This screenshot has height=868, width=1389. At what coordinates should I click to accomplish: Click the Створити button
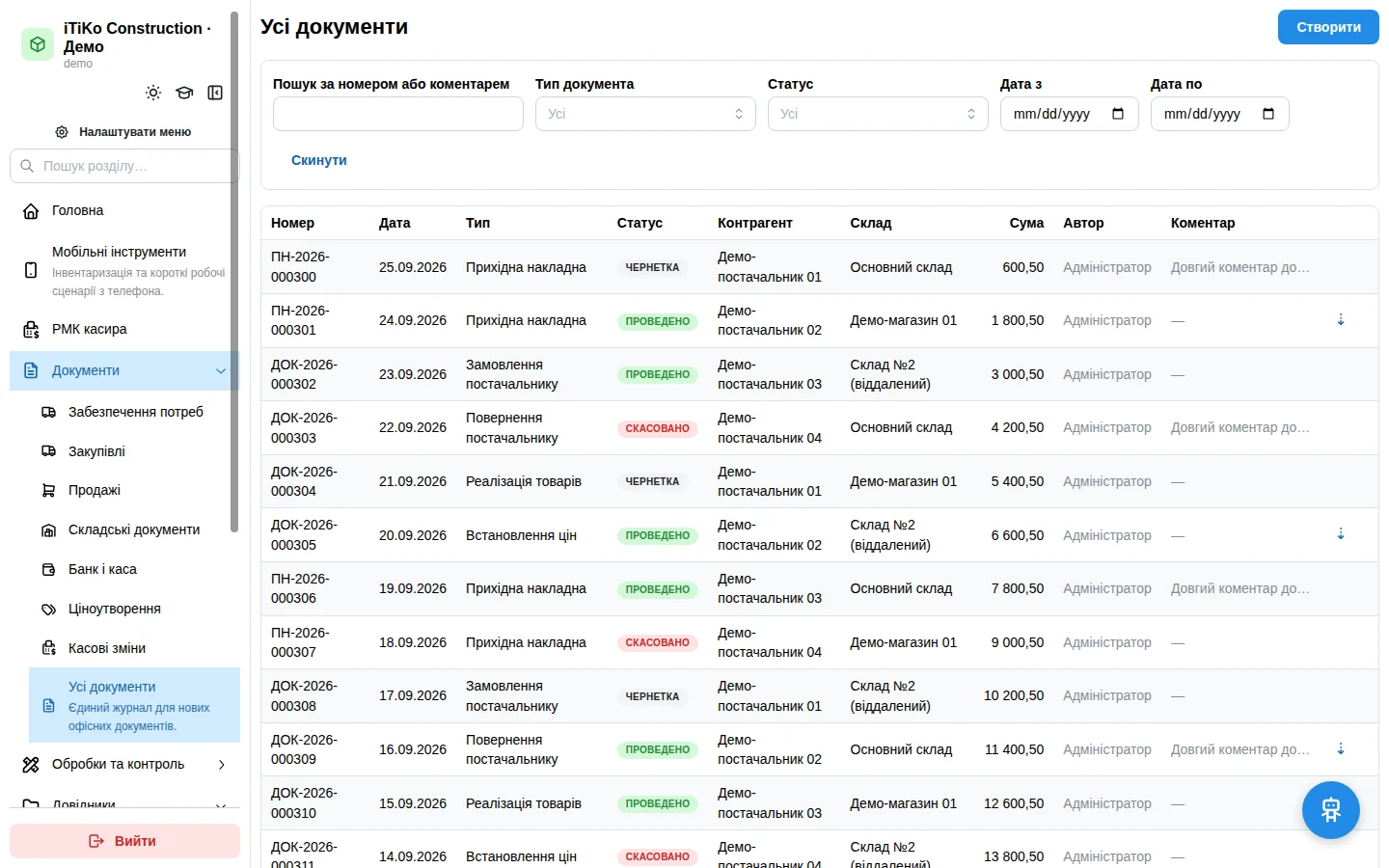(1328, 27)
